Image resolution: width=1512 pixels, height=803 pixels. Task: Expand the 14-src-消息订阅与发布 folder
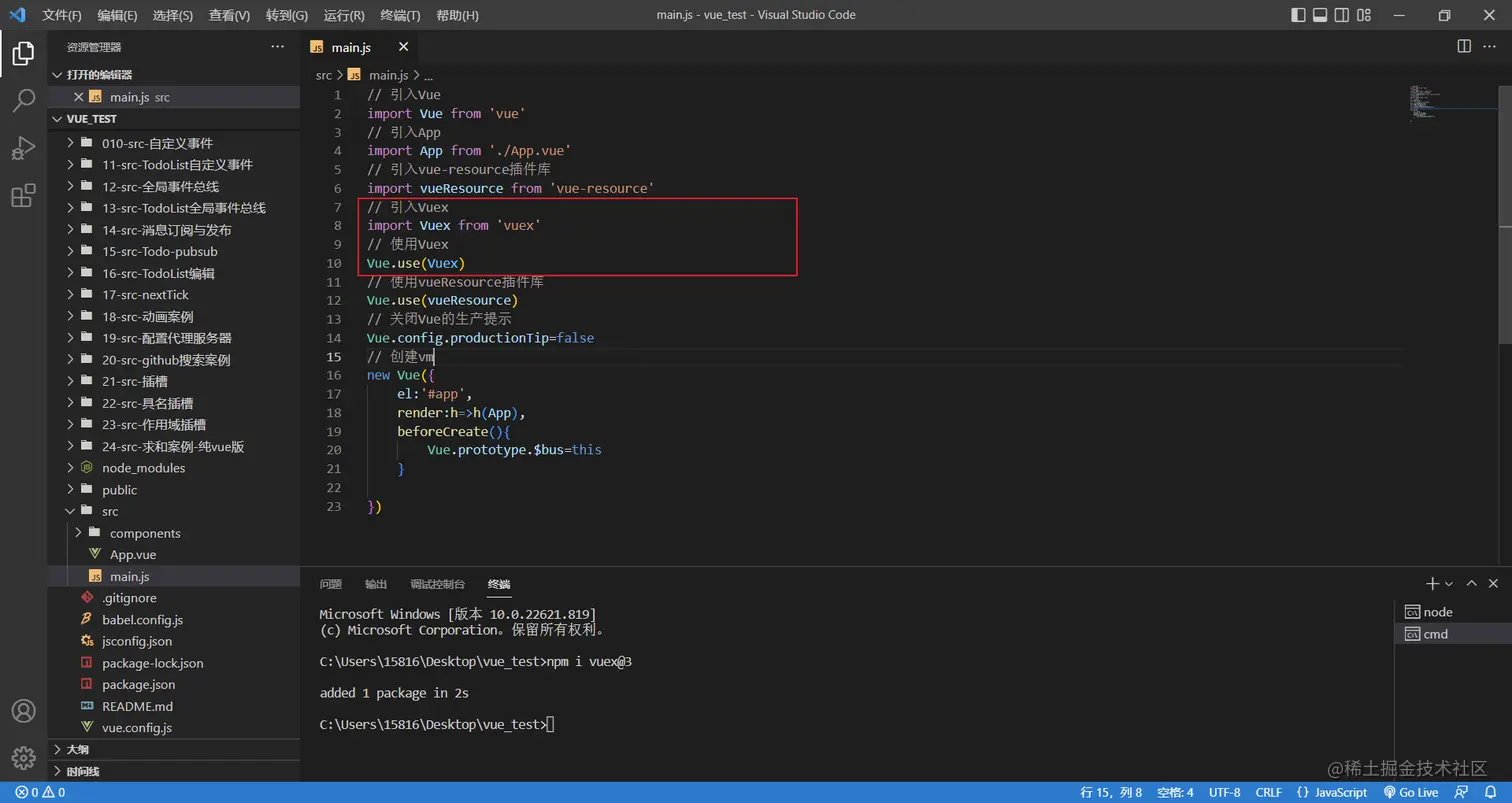(174, 230)
